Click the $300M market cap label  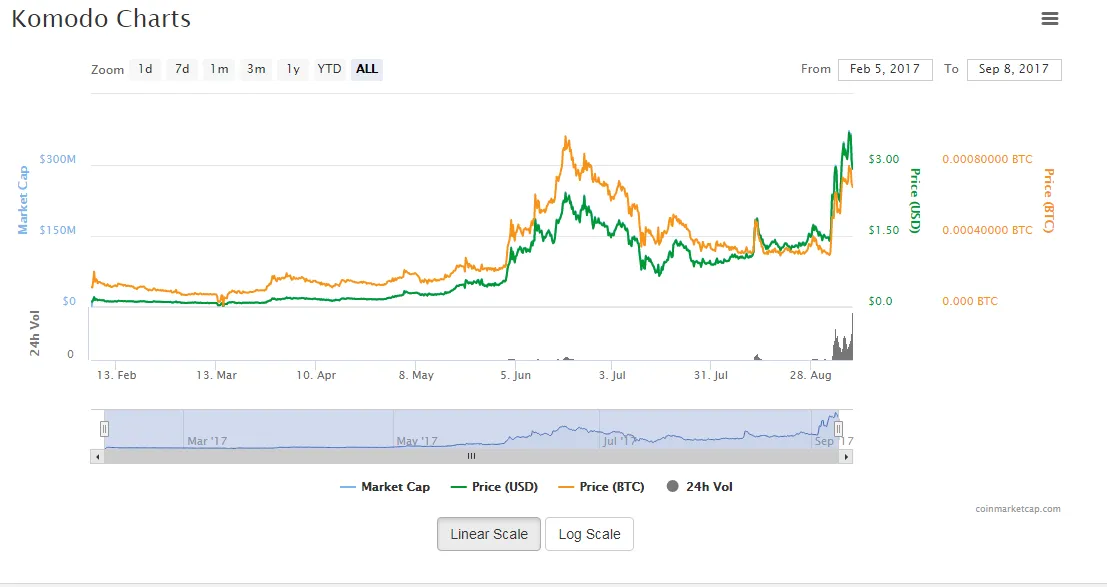tap(57, 159)
